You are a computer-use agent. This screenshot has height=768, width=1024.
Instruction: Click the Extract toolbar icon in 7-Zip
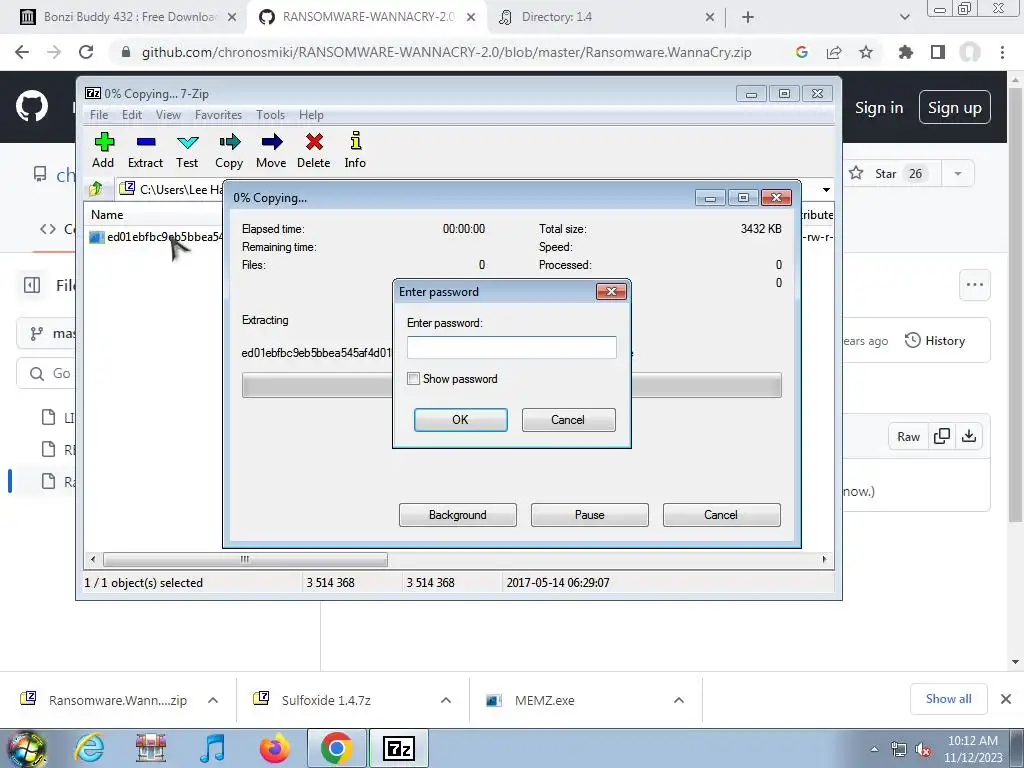146,142
